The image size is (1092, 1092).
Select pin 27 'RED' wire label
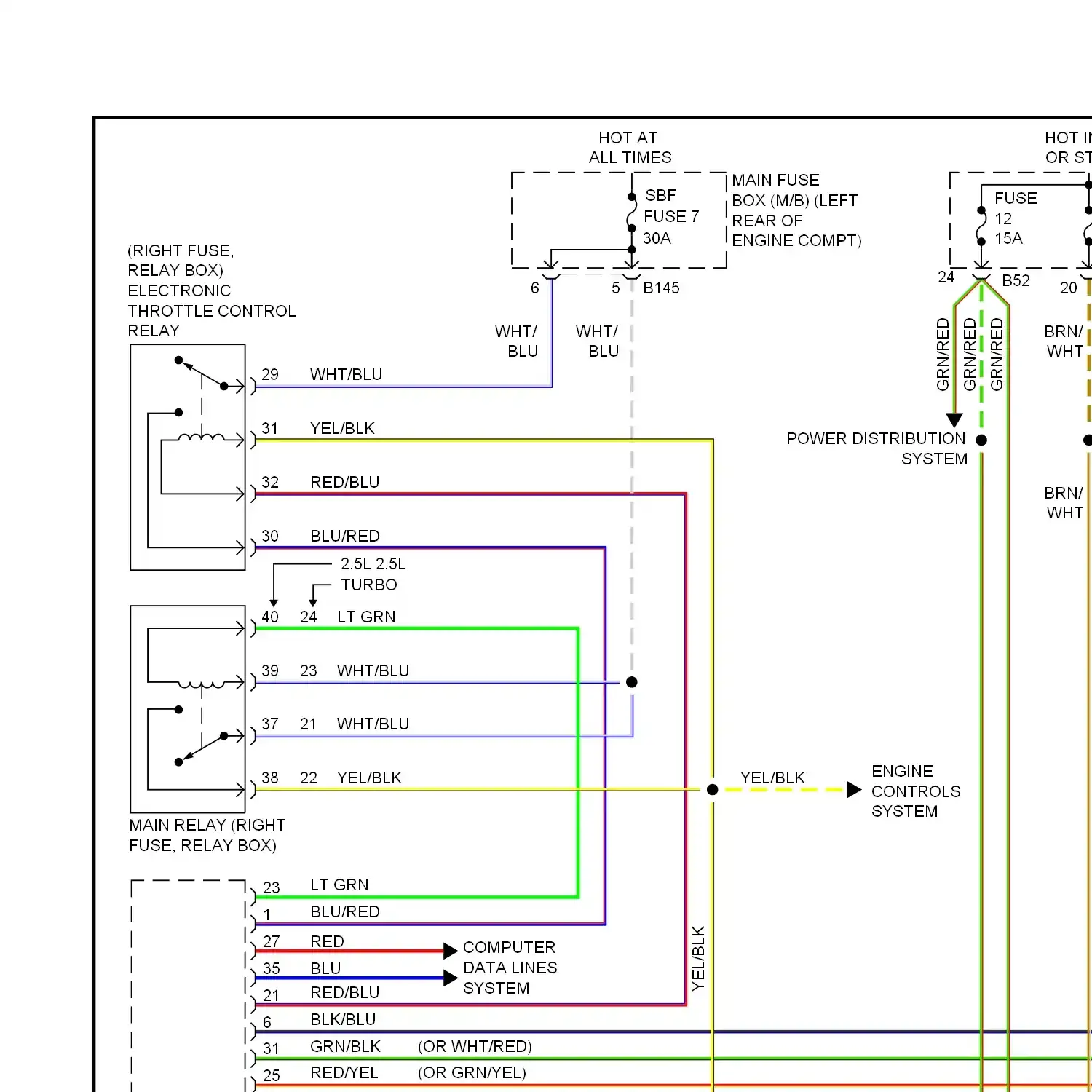point(327,941)
